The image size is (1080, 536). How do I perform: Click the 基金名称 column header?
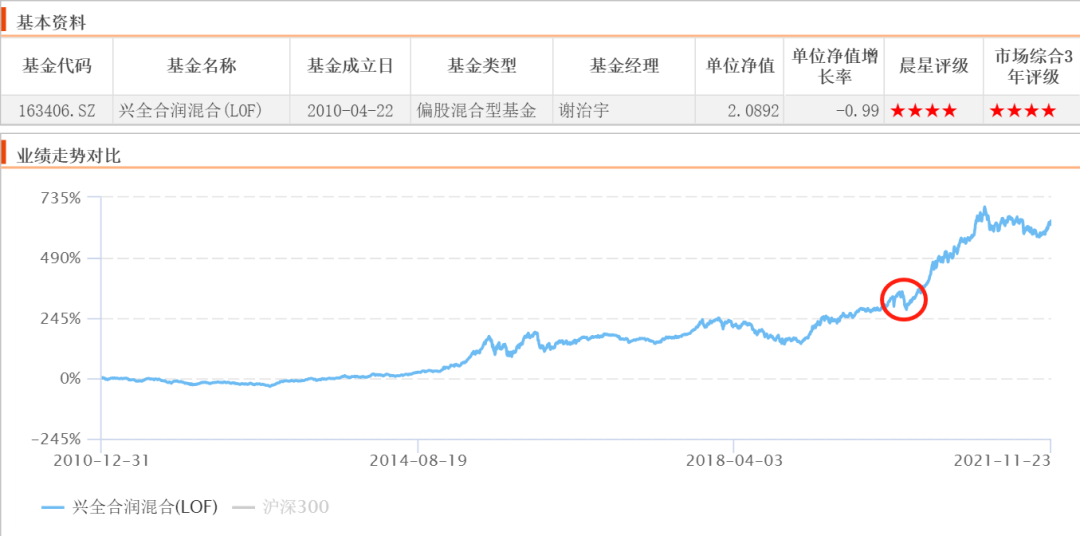tap(202, 66)
